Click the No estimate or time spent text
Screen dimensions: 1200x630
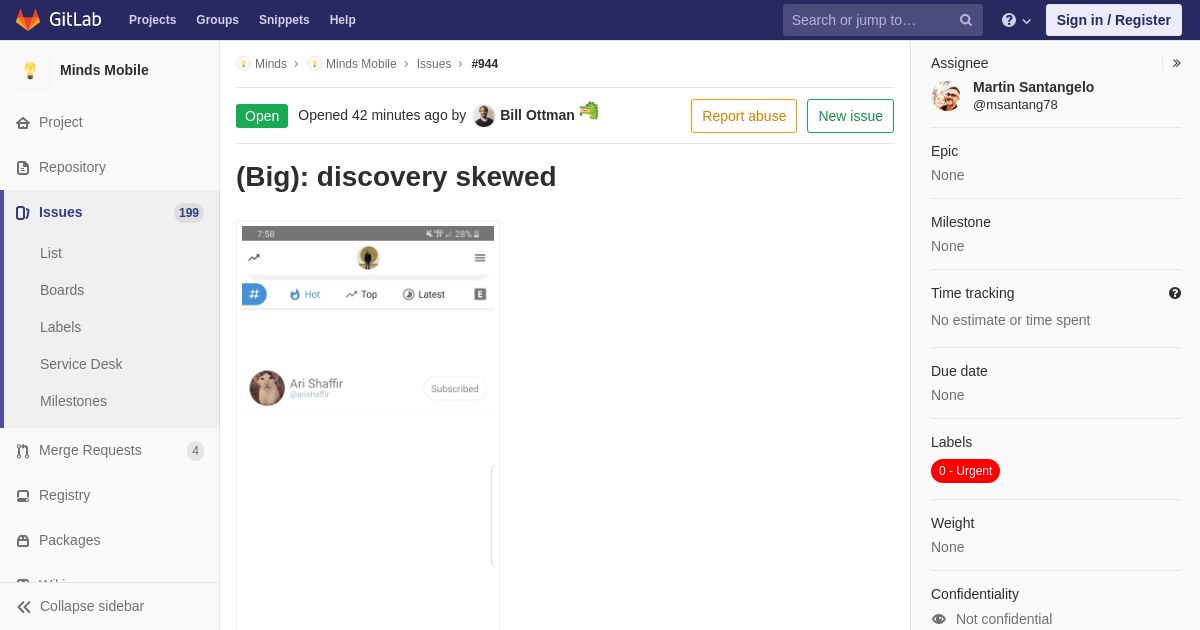(1010, 320)
